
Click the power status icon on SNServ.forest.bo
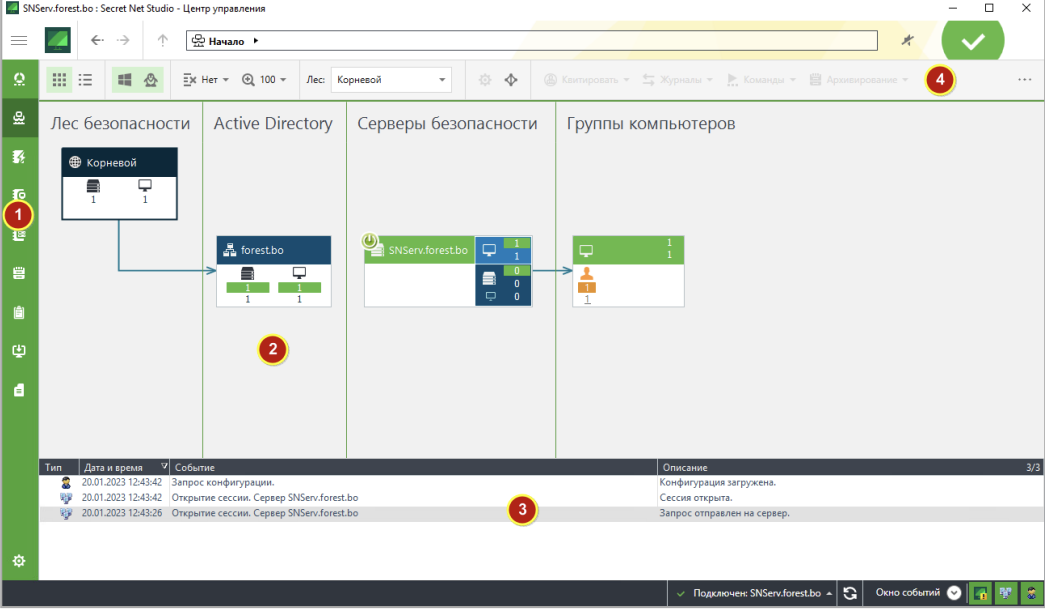pos(369,240)
